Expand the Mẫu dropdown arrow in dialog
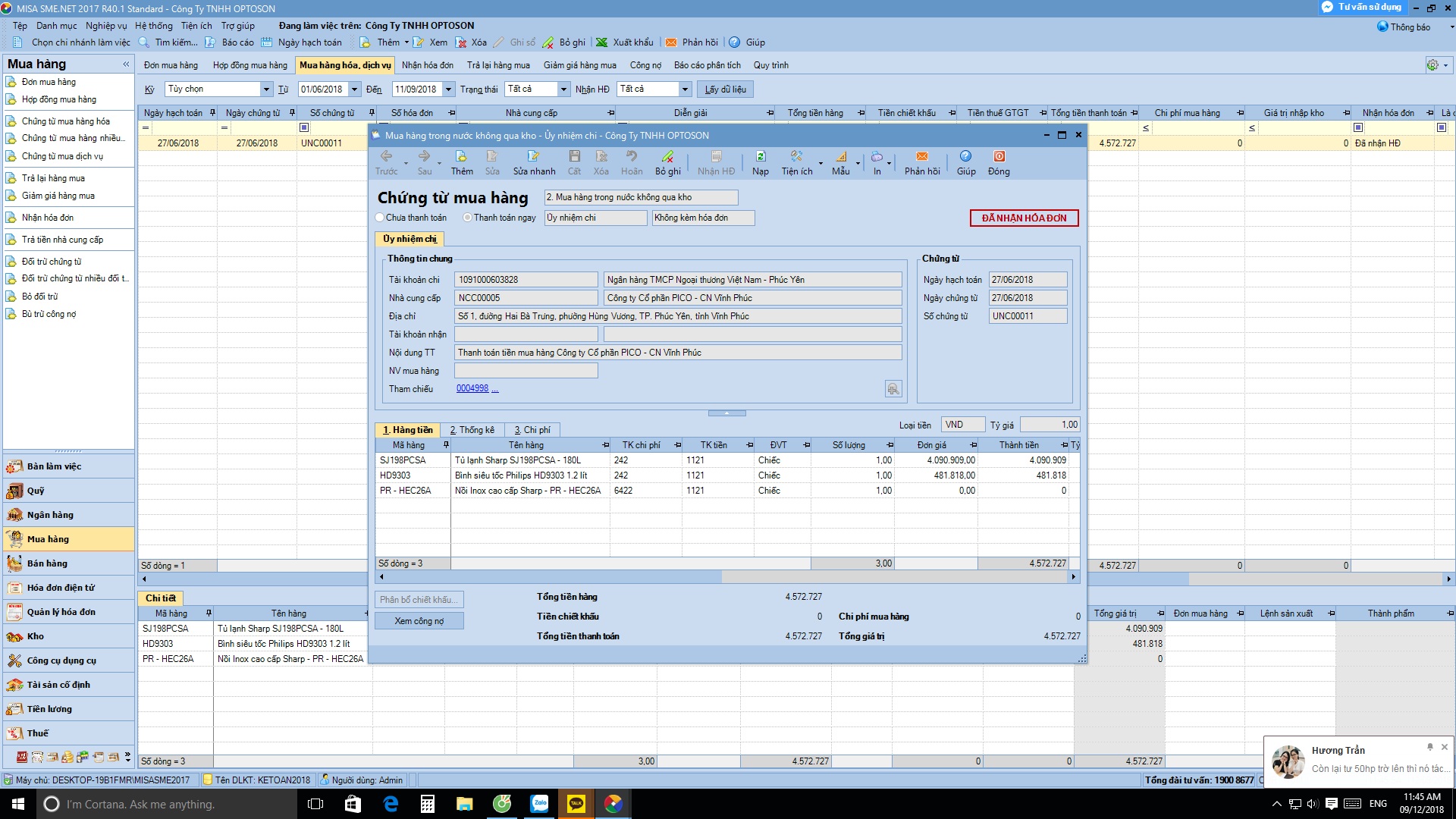 point(858,163)
